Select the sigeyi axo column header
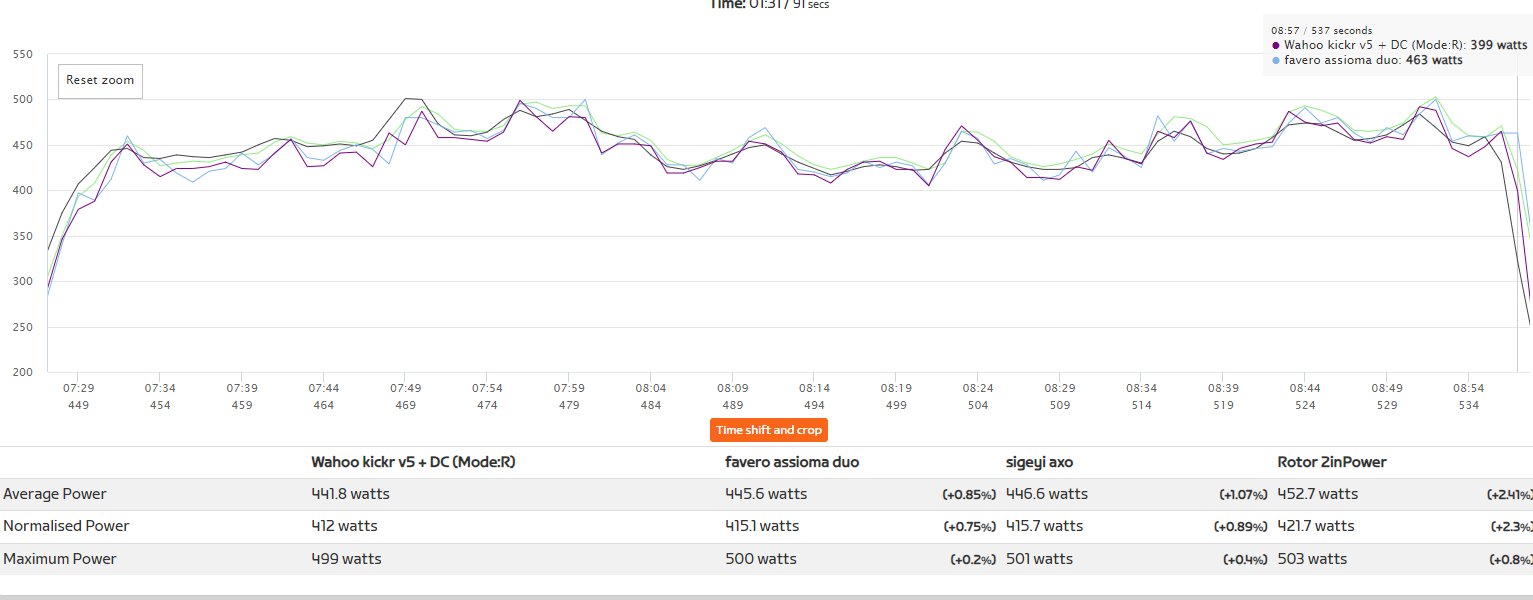The width and height of the screenshot is (1533, 600). [x=1039, y=462]
